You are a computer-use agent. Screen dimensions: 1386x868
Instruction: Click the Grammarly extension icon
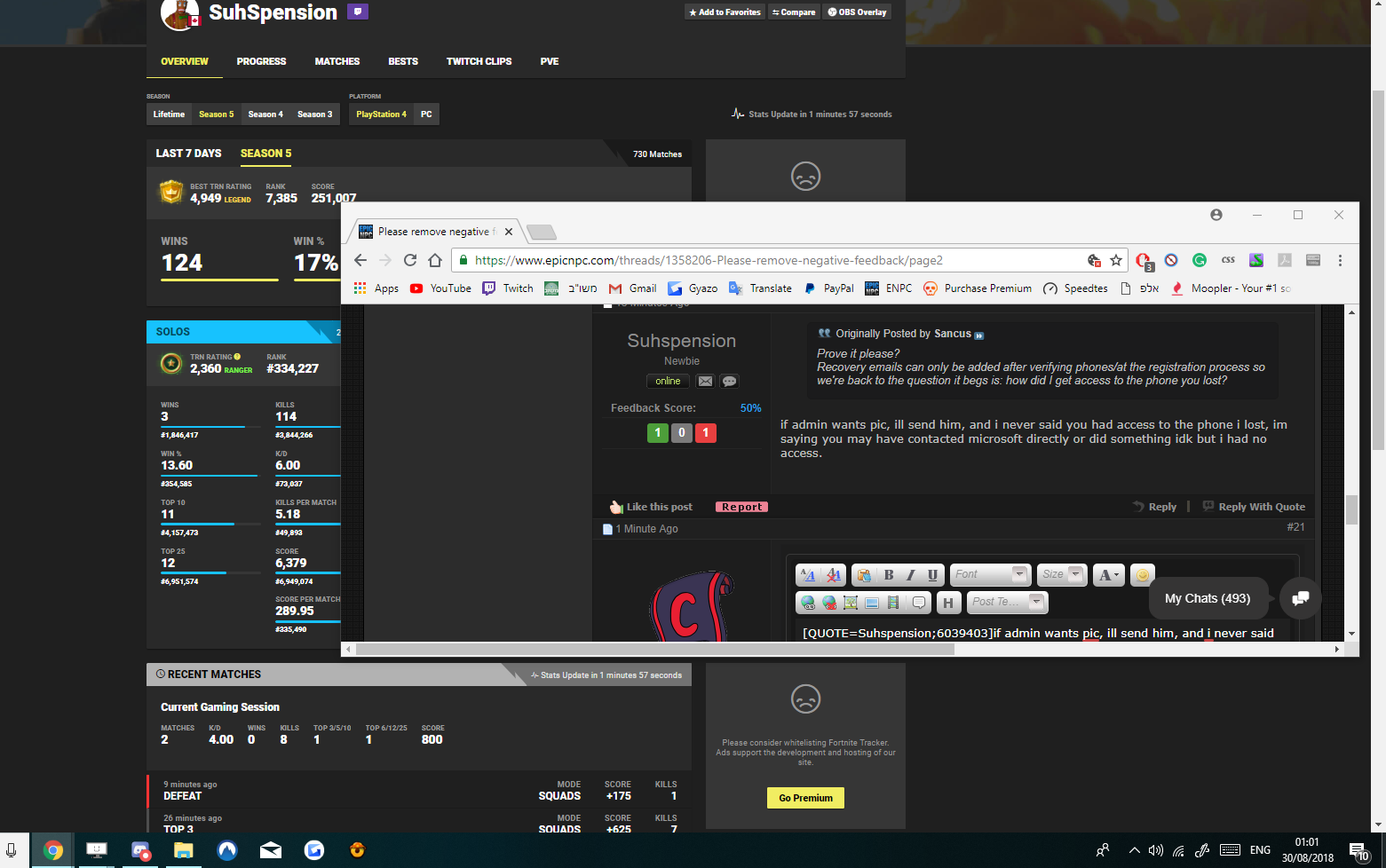coord(1200,260)
